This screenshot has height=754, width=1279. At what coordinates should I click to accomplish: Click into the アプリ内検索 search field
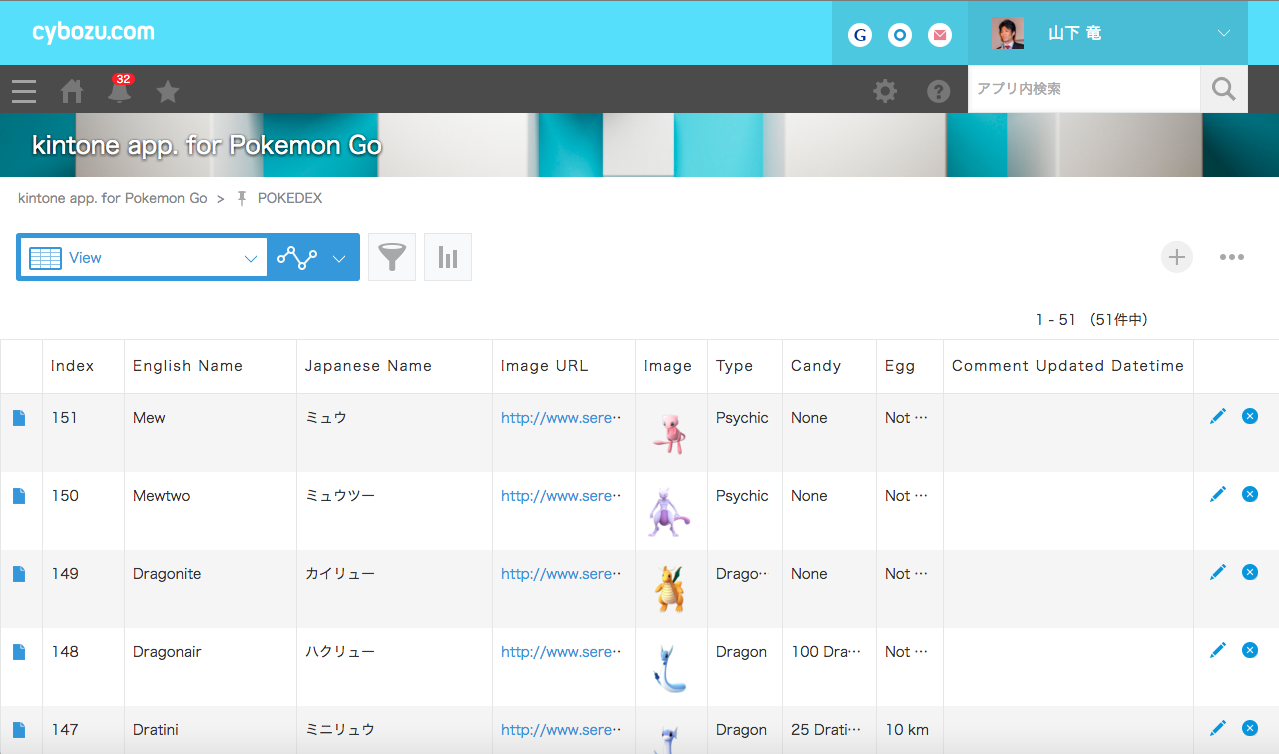[x=1084, y=89]
